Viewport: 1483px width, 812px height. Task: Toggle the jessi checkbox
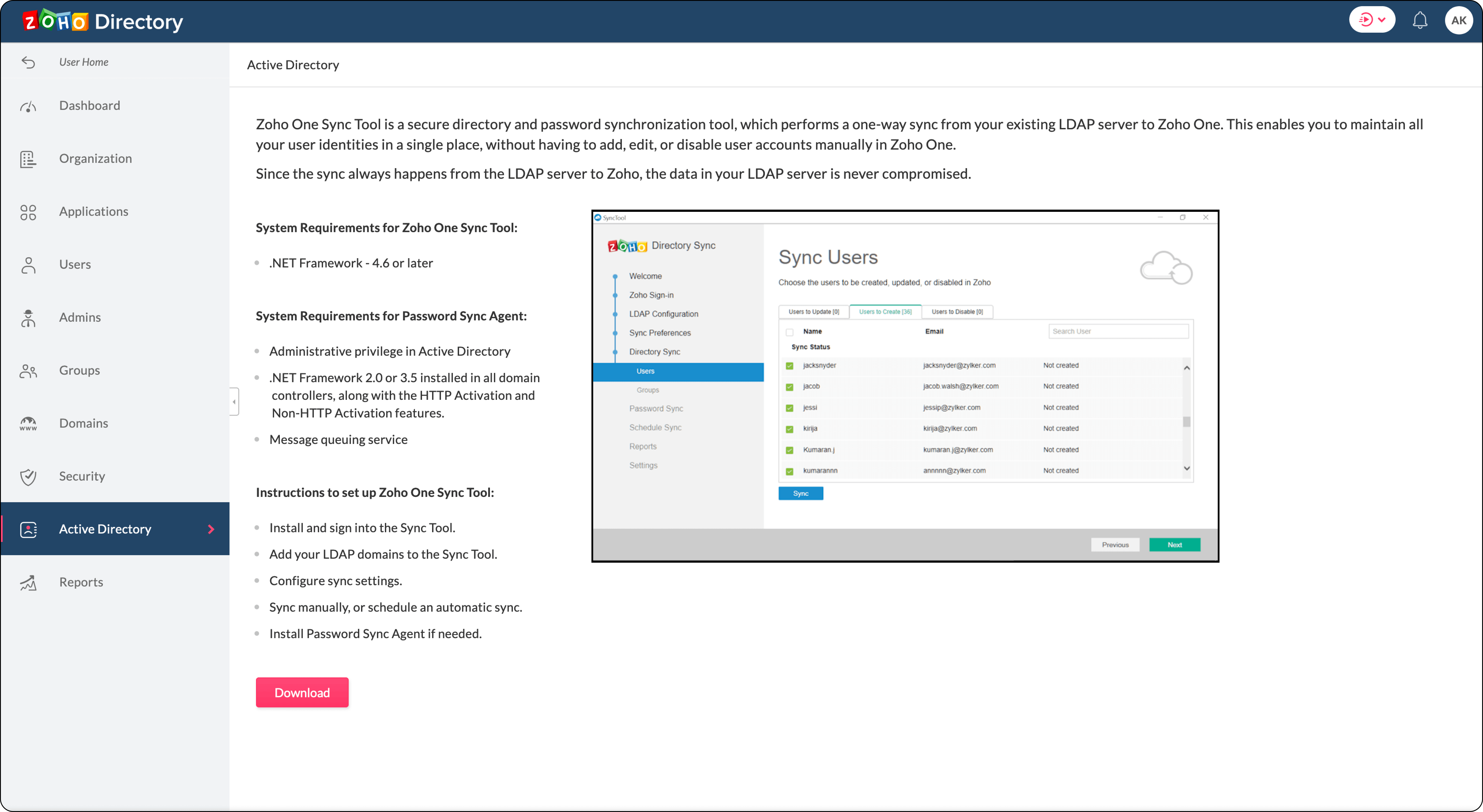[x=789, y=408]
